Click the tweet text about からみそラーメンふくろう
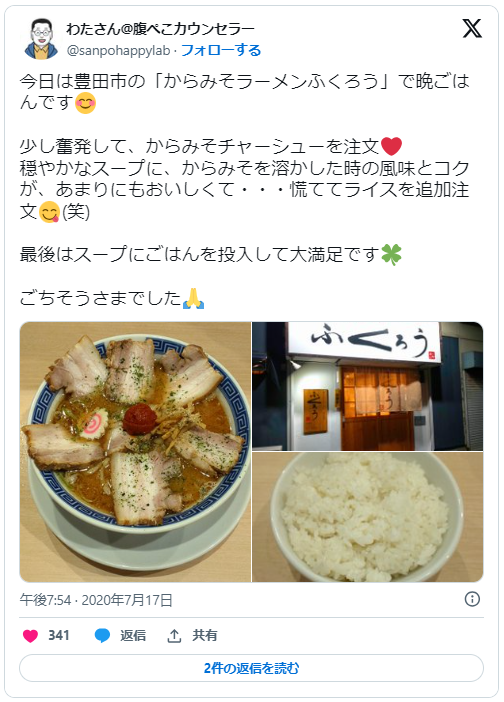This screenshot has width=504, height=702. click(x=245, y=92)
